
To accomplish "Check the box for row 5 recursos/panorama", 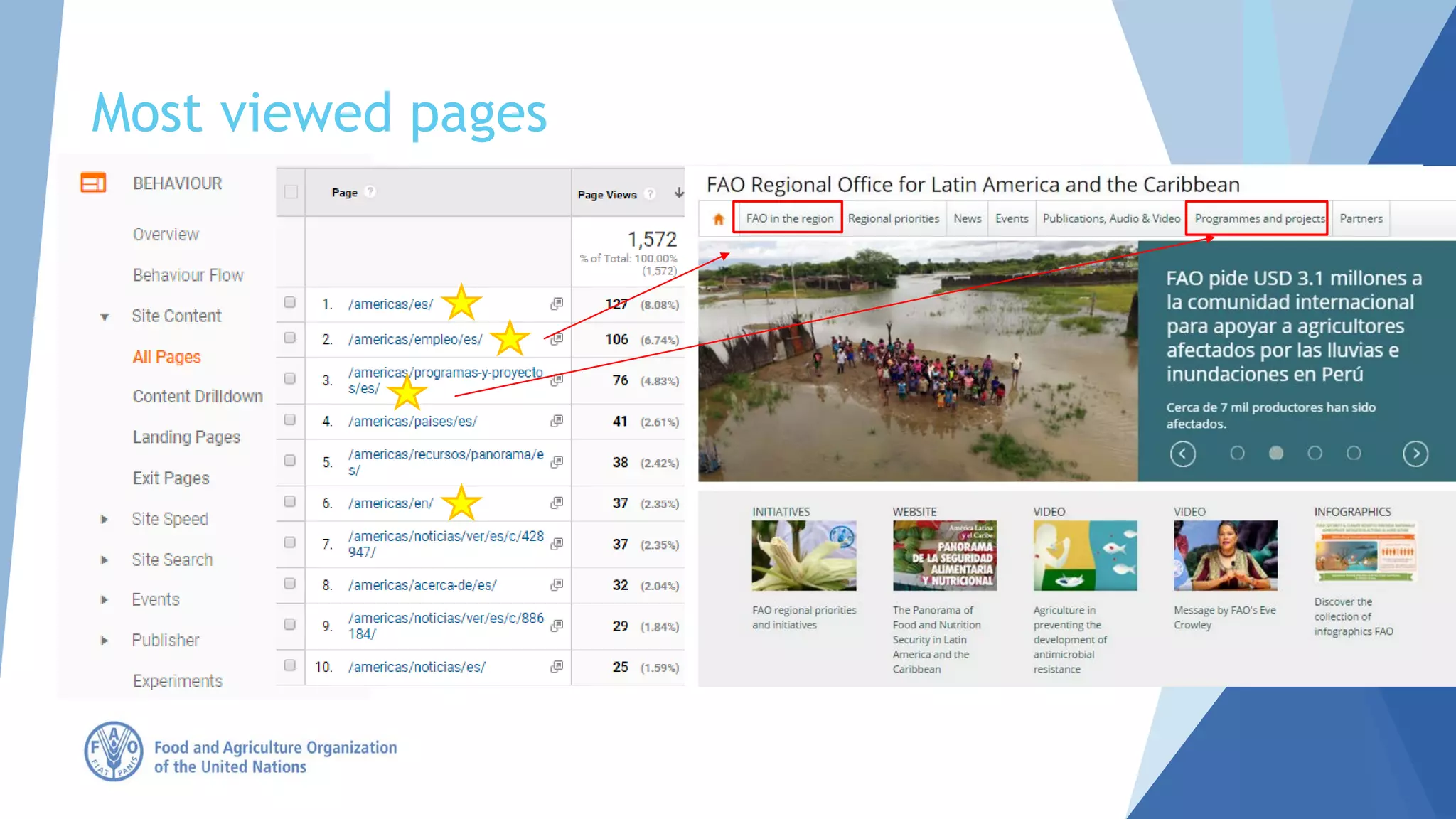I will coord(289,461).
